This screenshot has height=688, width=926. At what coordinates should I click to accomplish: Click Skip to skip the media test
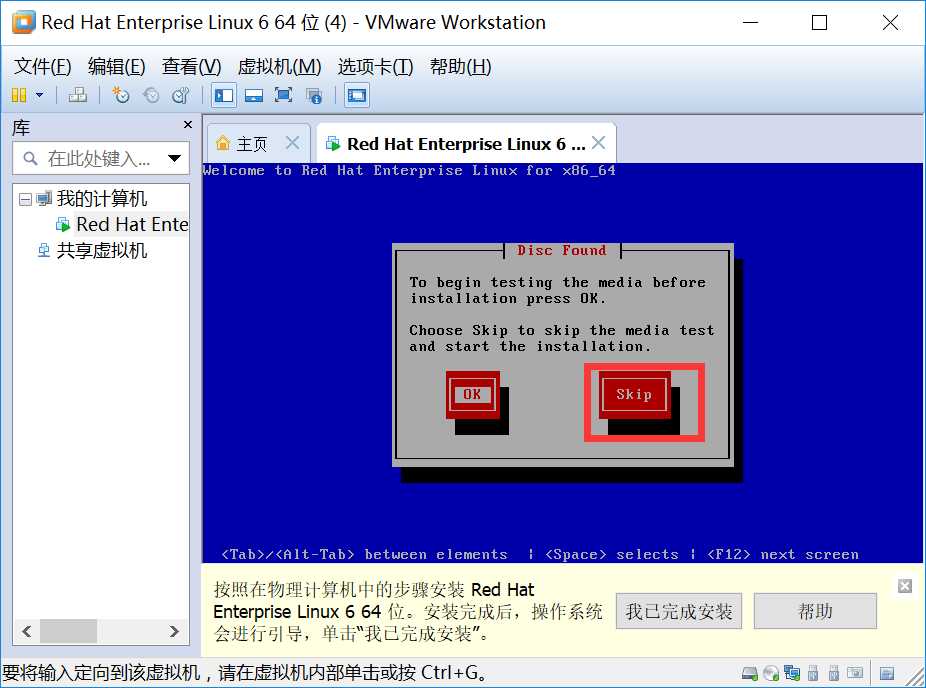[634, 394]
